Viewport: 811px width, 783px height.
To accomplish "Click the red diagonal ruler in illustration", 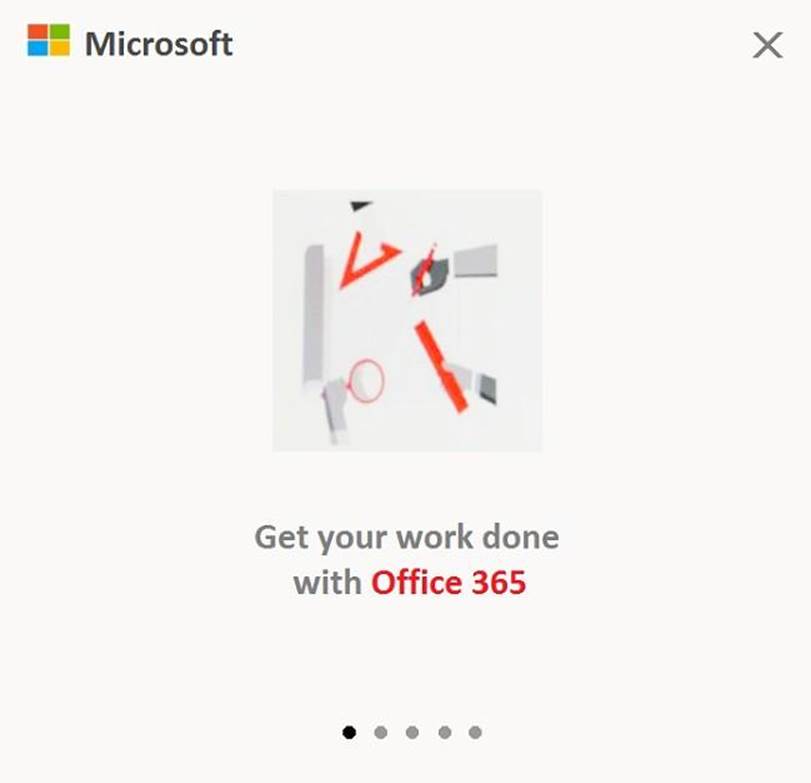I will point(441,367).
